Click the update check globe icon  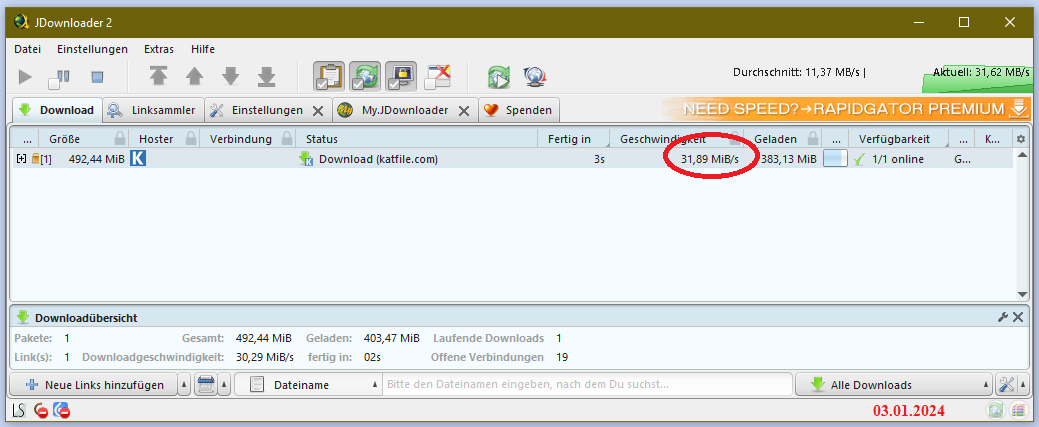[534, 77]
